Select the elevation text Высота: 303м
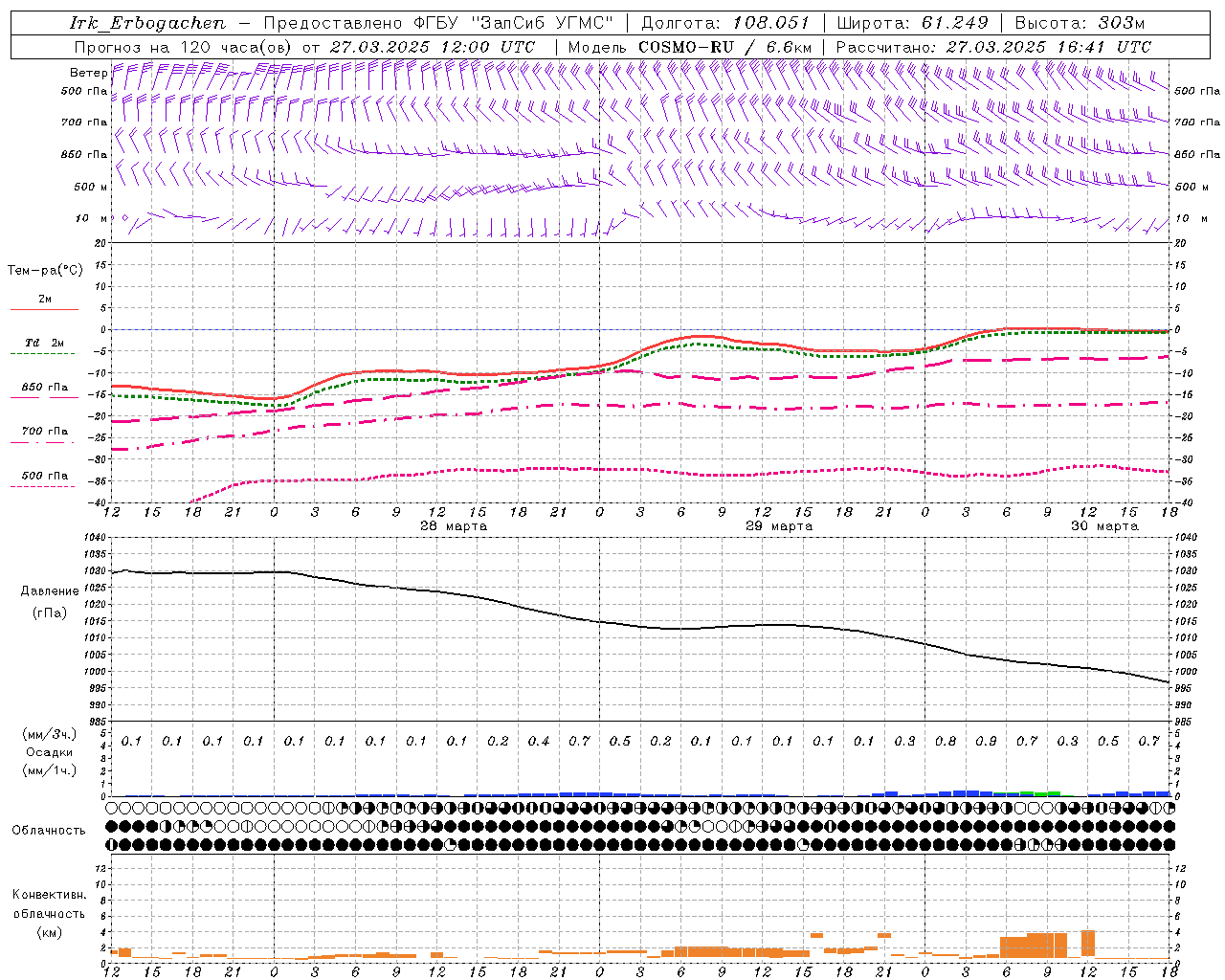This screenshot has width=1225, height=980. [1080, 23]
